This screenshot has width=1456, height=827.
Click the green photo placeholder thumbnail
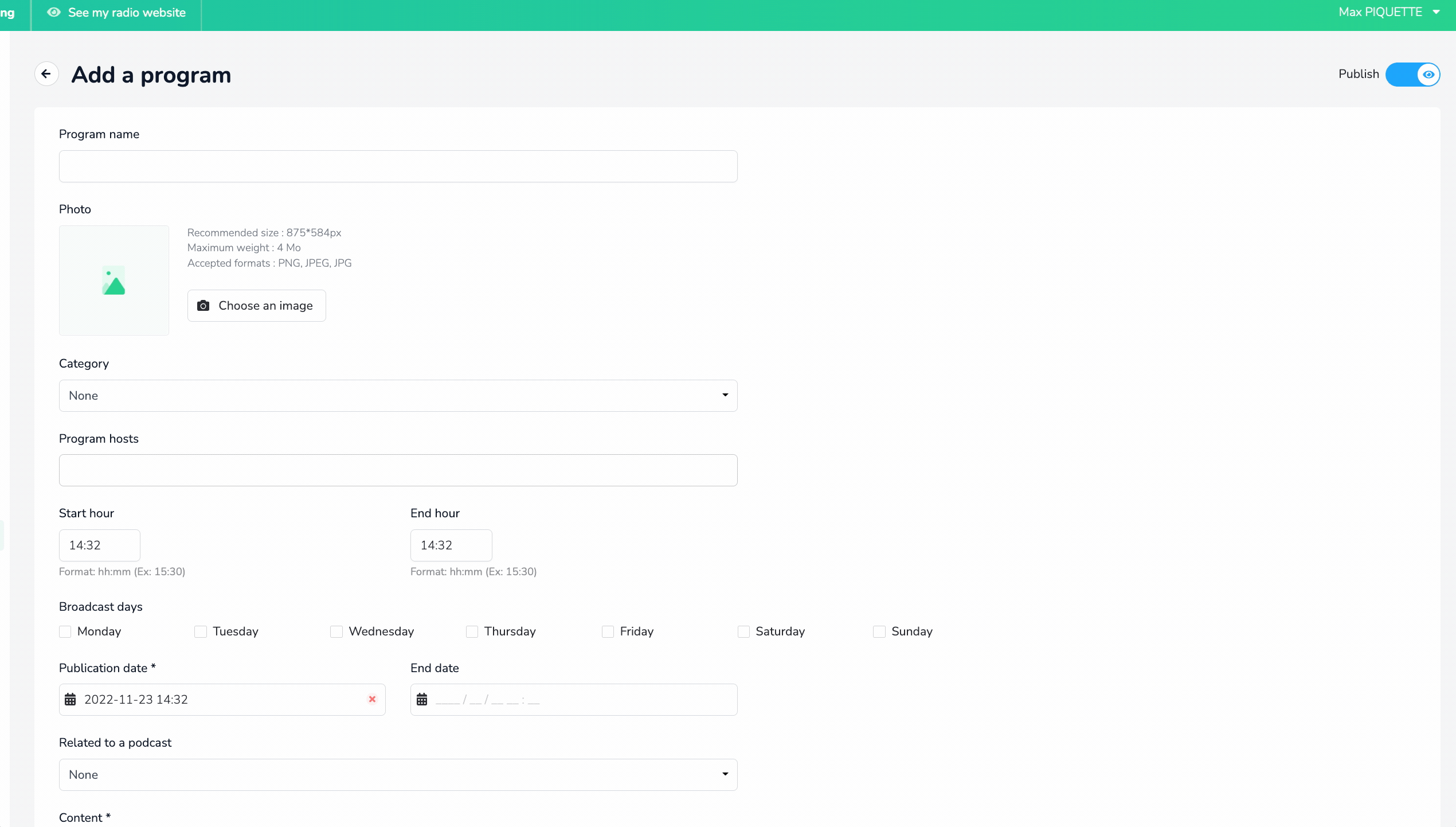tap(113, 280)
